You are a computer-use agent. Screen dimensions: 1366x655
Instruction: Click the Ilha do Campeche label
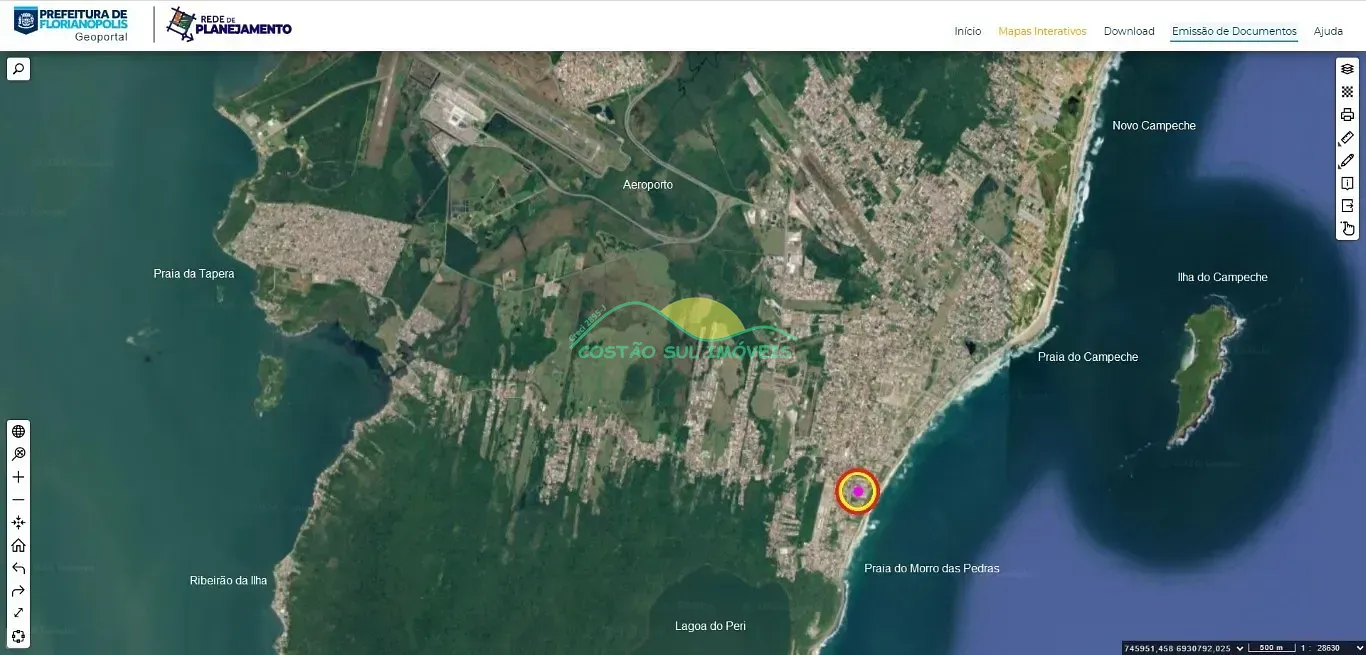point(1222,277)
